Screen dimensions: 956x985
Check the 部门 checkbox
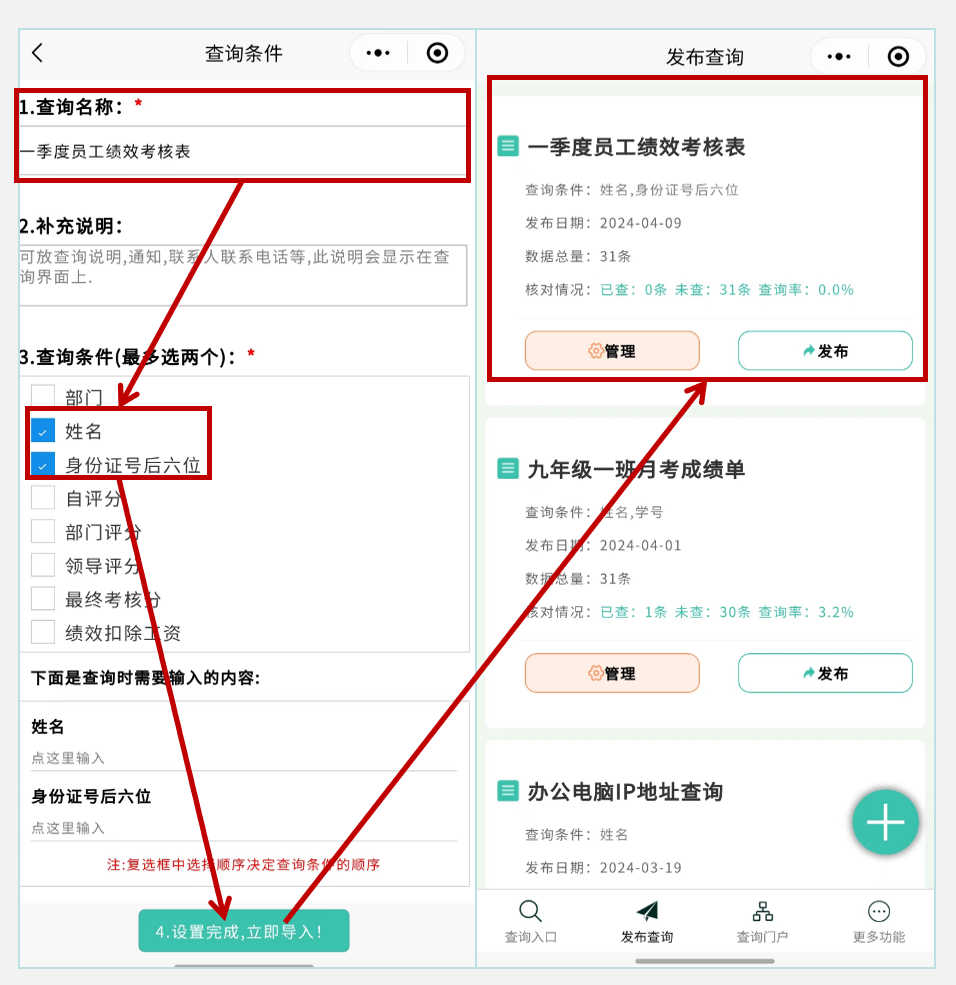[x=43, y=396]
